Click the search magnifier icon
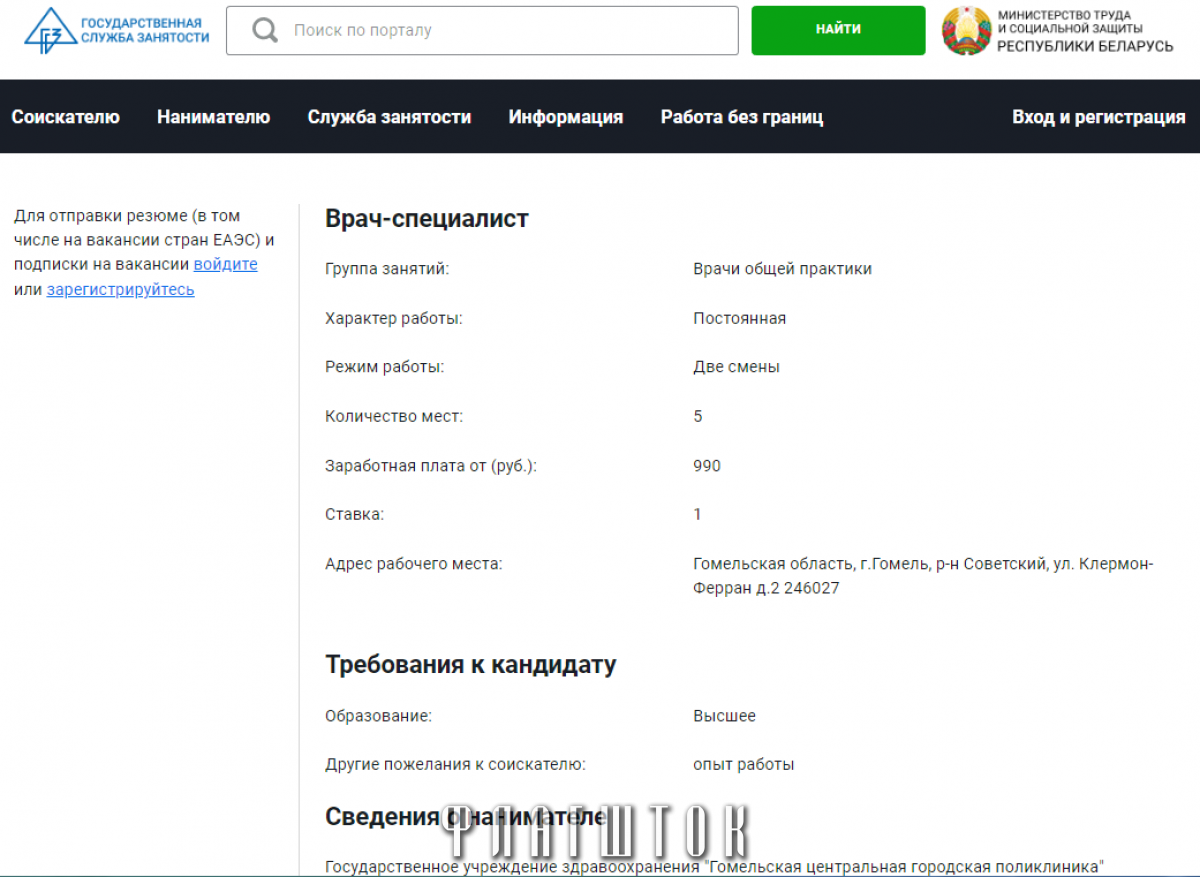 (x=265, y=30)
